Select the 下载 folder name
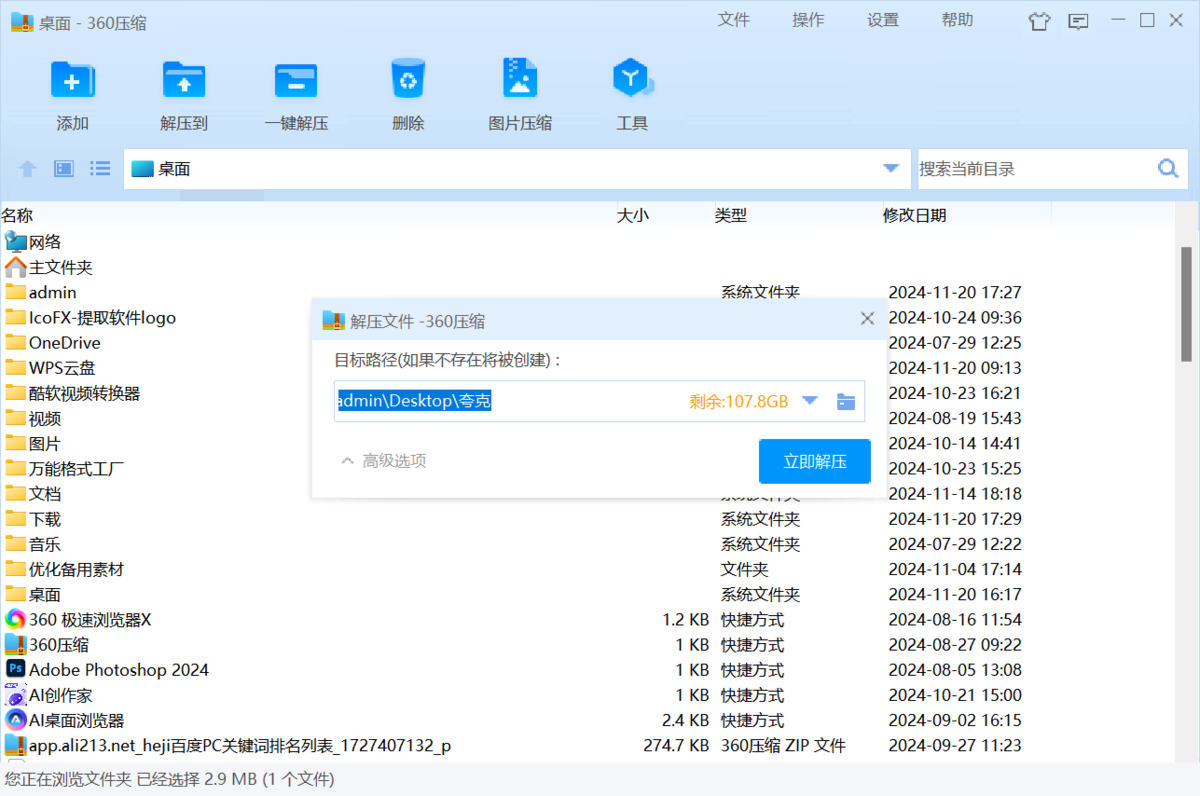Viewport: 1200px width, 796px height. pos(45,519)
